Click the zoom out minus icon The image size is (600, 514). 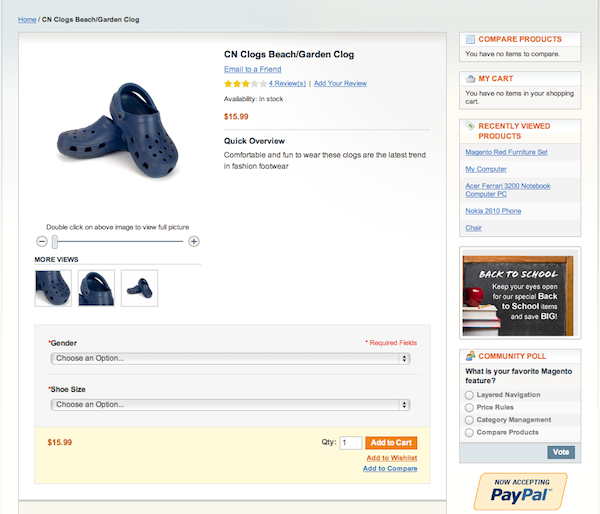pyautogui.click(x=42, y=241)
